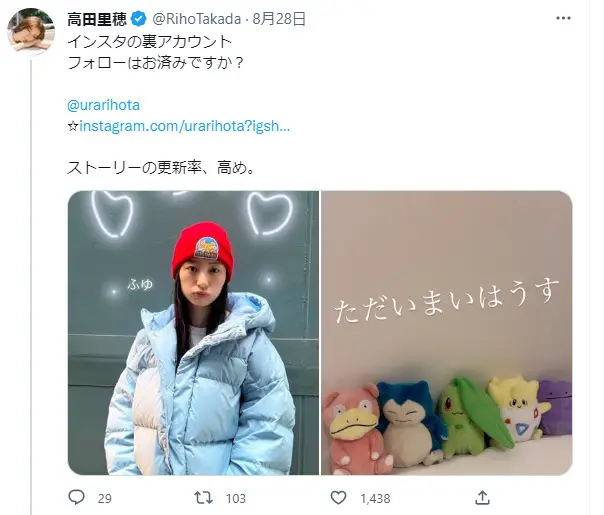Click the @RihoTakada handle
This screenshot has width=604, height=515.
click(197, 19)
